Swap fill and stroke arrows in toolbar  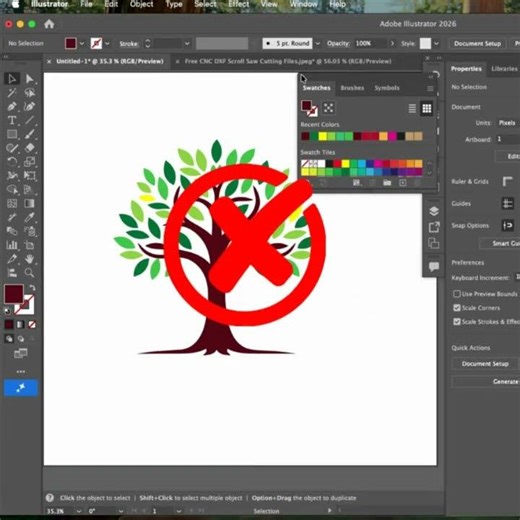click(x=32, y=288)
